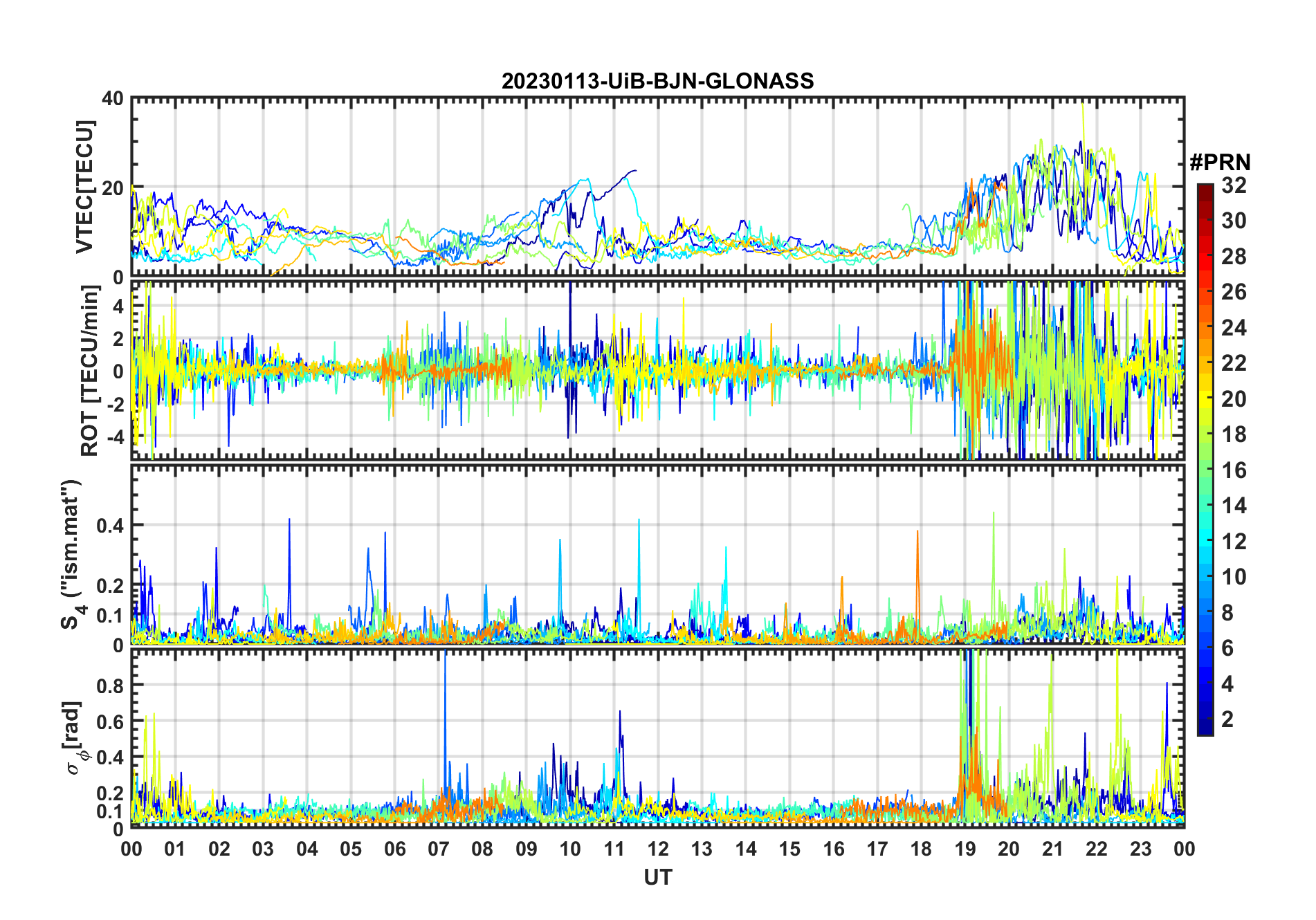Screen dimensions: 1316x920
Task: Click colorbar tick label 32
Action: pos(1234,185)
